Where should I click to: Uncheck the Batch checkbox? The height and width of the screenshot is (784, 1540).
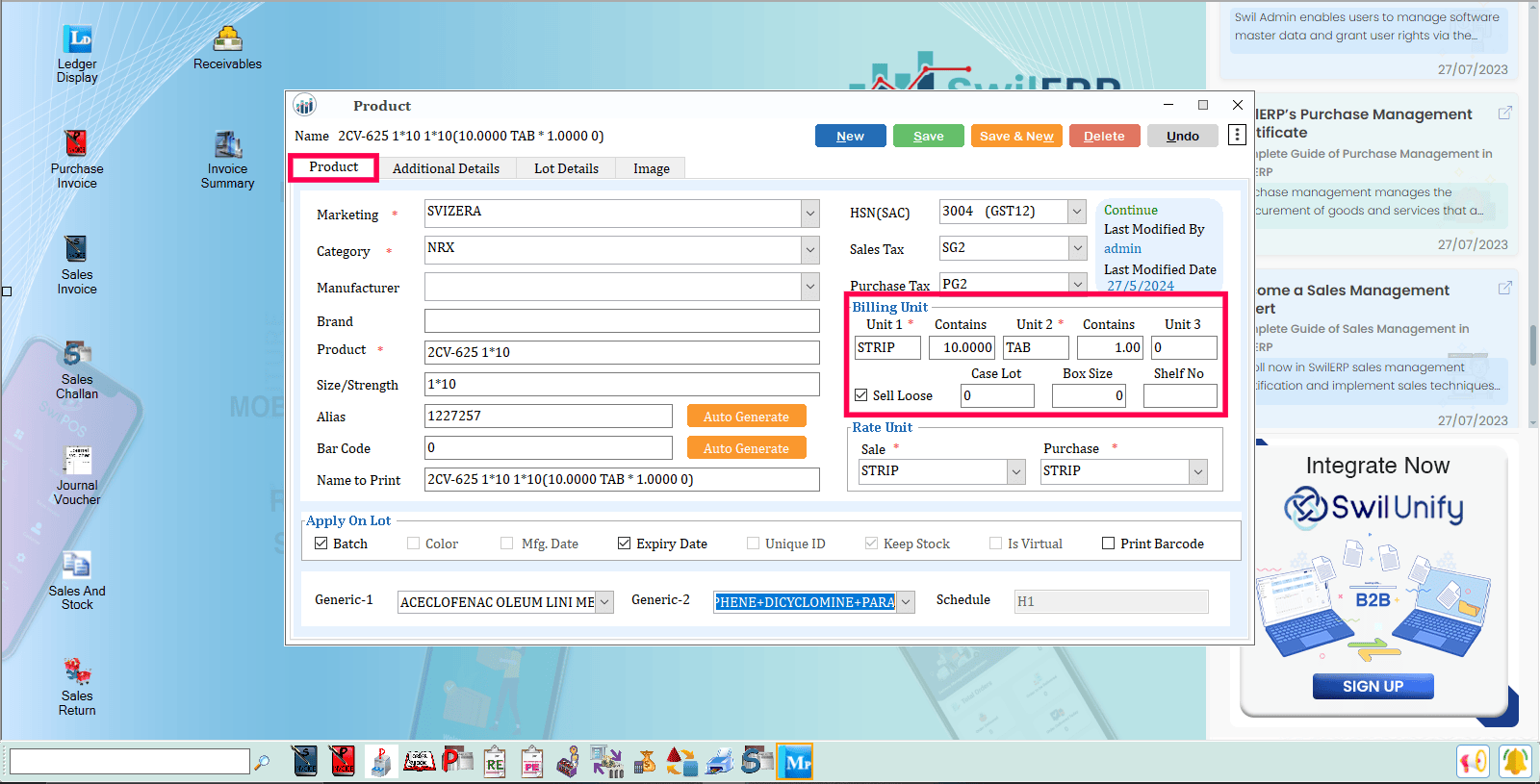coord(321,544)
